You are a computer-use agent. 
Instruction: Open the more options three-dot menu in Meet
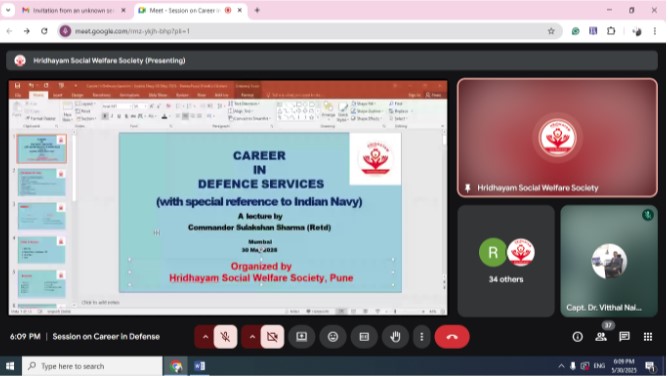click(422, 337)
